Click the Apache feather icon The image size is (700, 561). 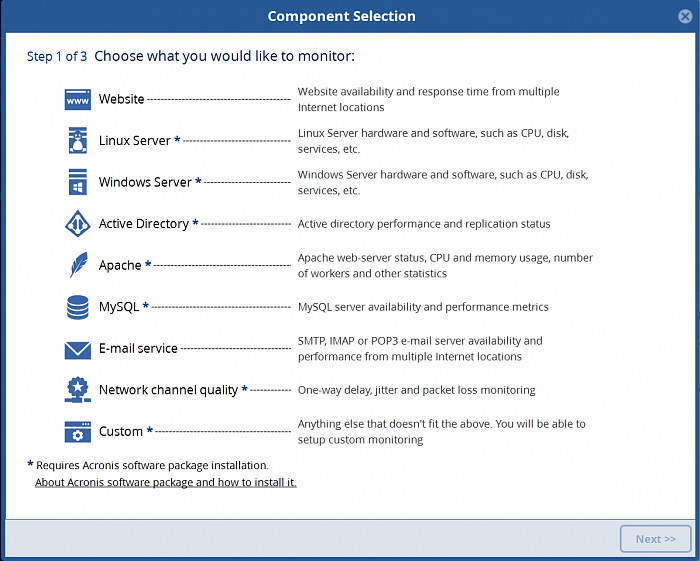[x=78, y=265]
